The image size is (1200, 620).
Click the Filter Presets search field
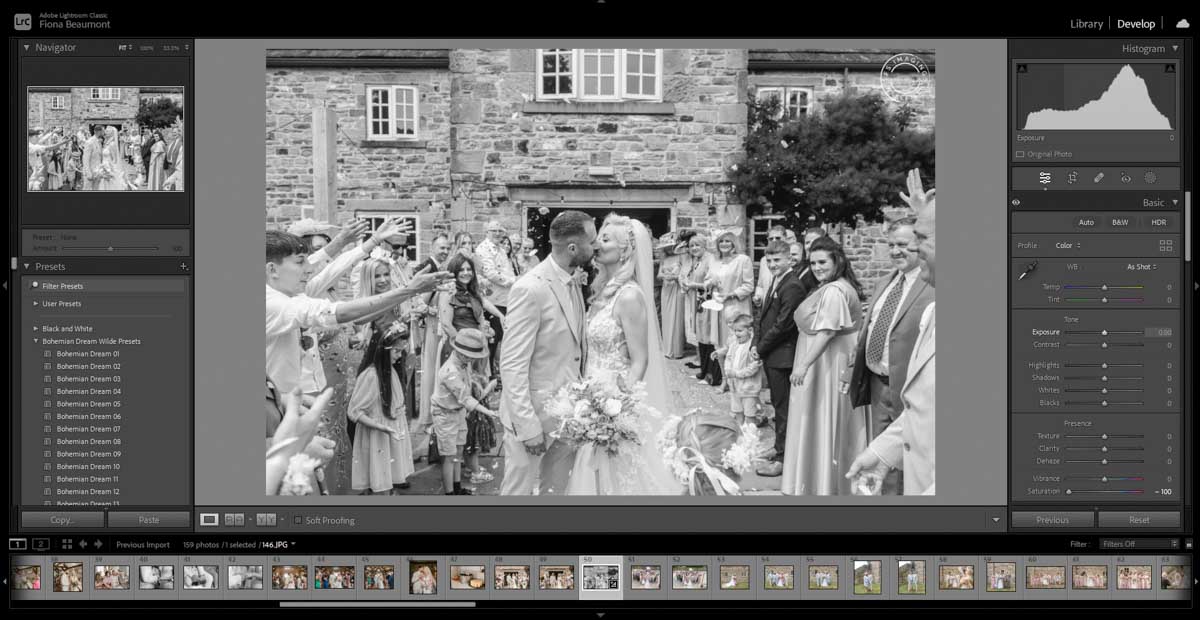click(x=105, y=286)
